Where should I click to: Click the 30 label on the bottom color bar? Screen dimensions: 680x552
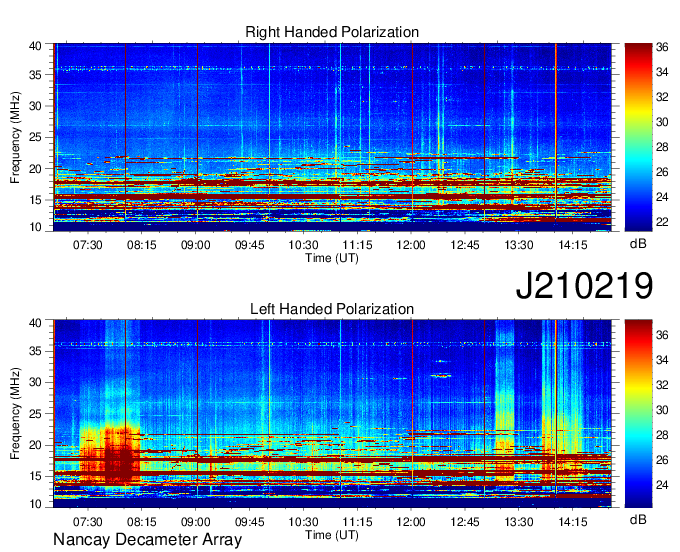[662, 410]
